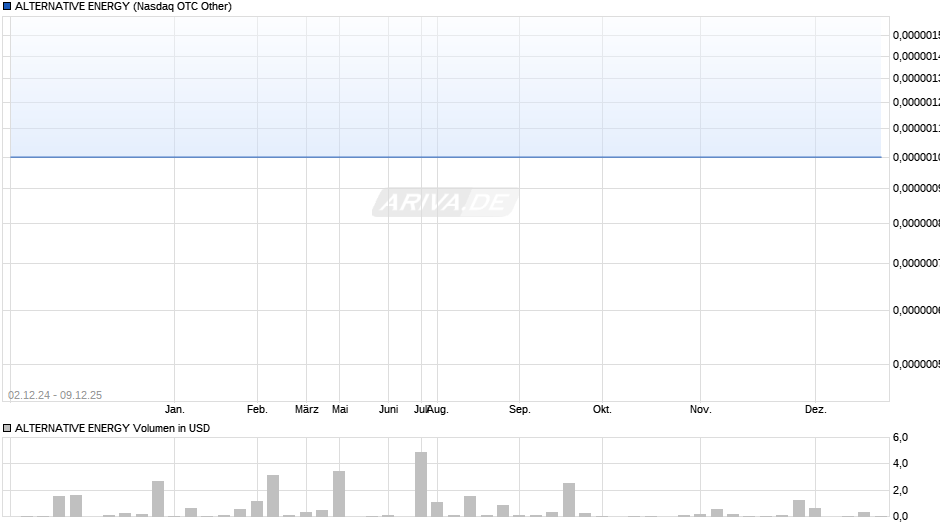Click the Sep. month label
The height and width of the screenshot is (526, 940).
click(x=520, y=410)
